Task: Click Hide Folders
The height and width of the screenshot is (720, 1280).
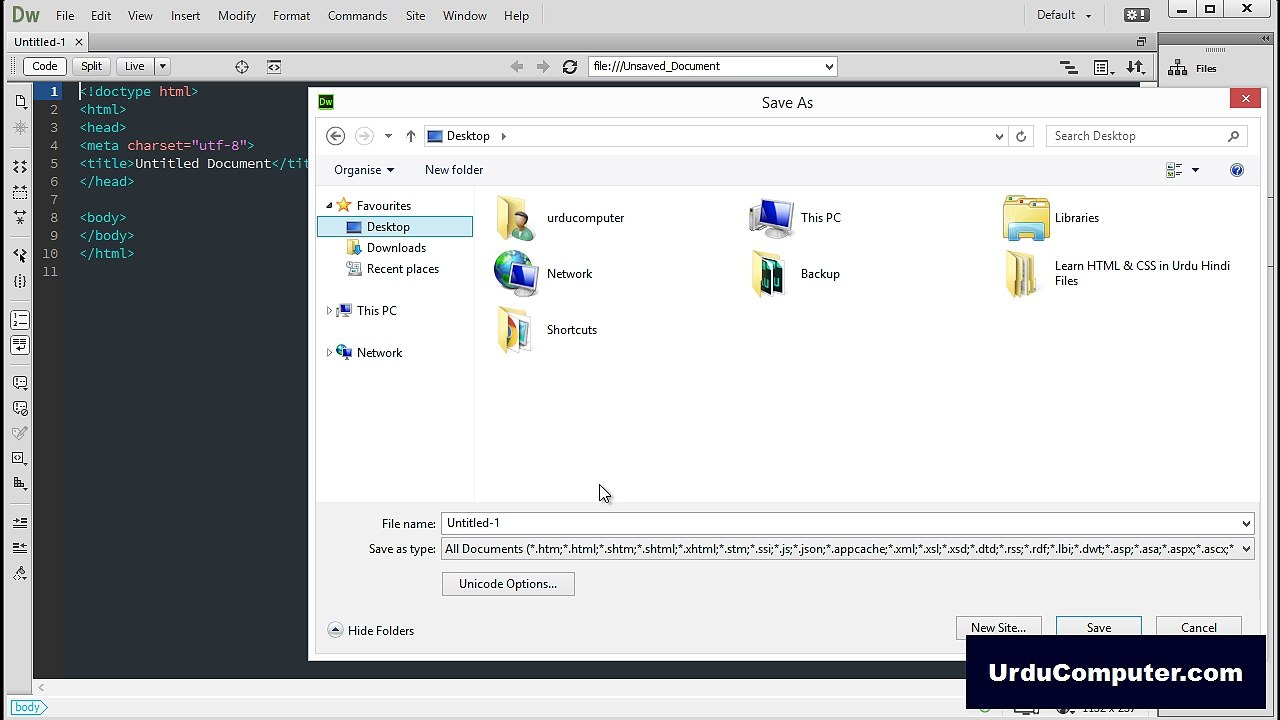Action: [x=371, y=631]
